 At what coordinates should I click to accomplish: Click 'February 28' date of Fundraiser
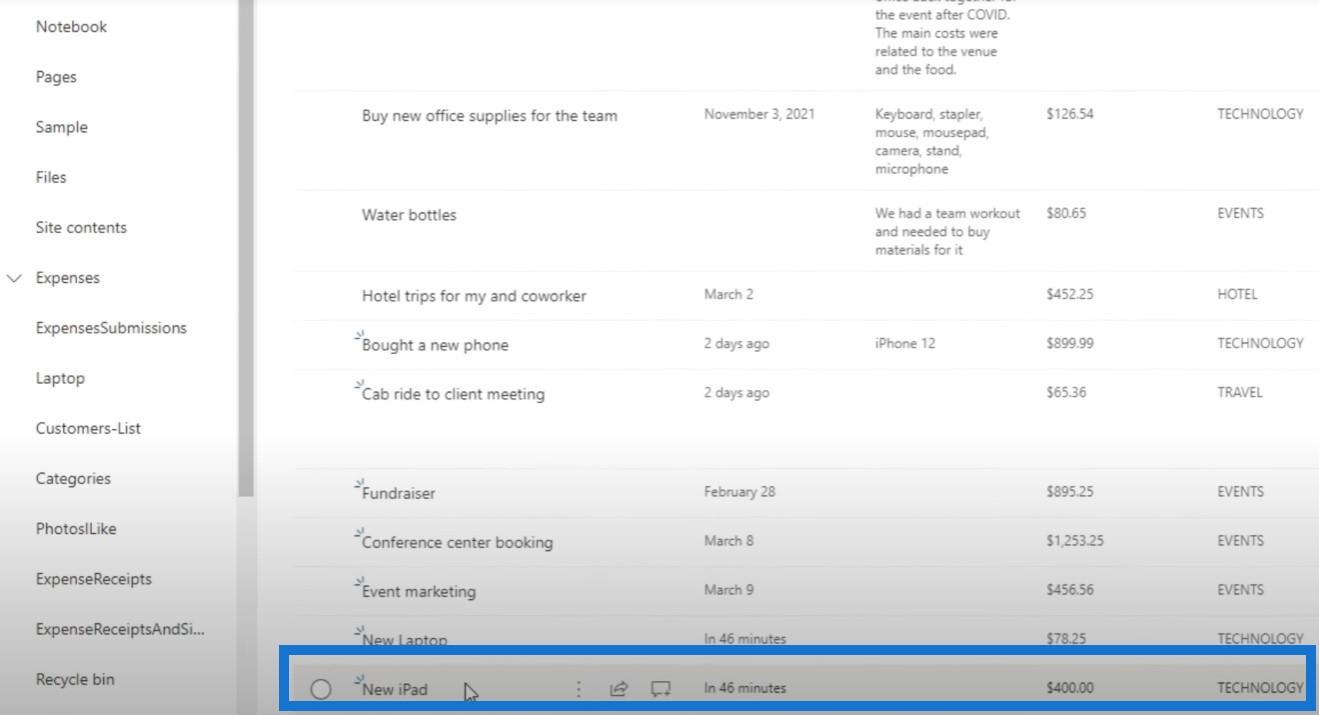point(740,491)
